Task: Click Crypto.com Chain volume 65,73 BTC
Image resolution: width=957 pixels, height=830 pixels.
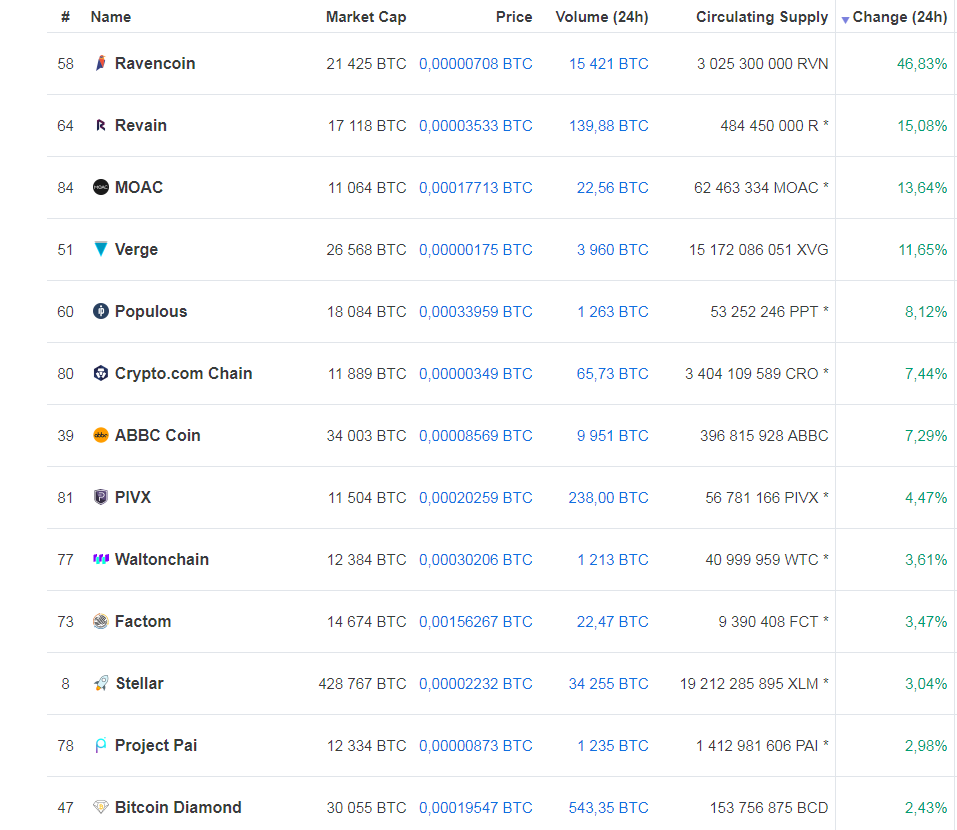Action: 612,374
